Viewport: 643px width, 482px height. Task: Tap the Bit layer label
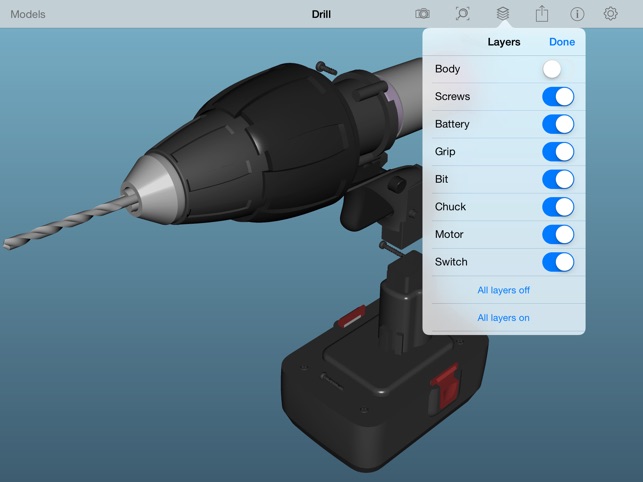click(441, 179)
